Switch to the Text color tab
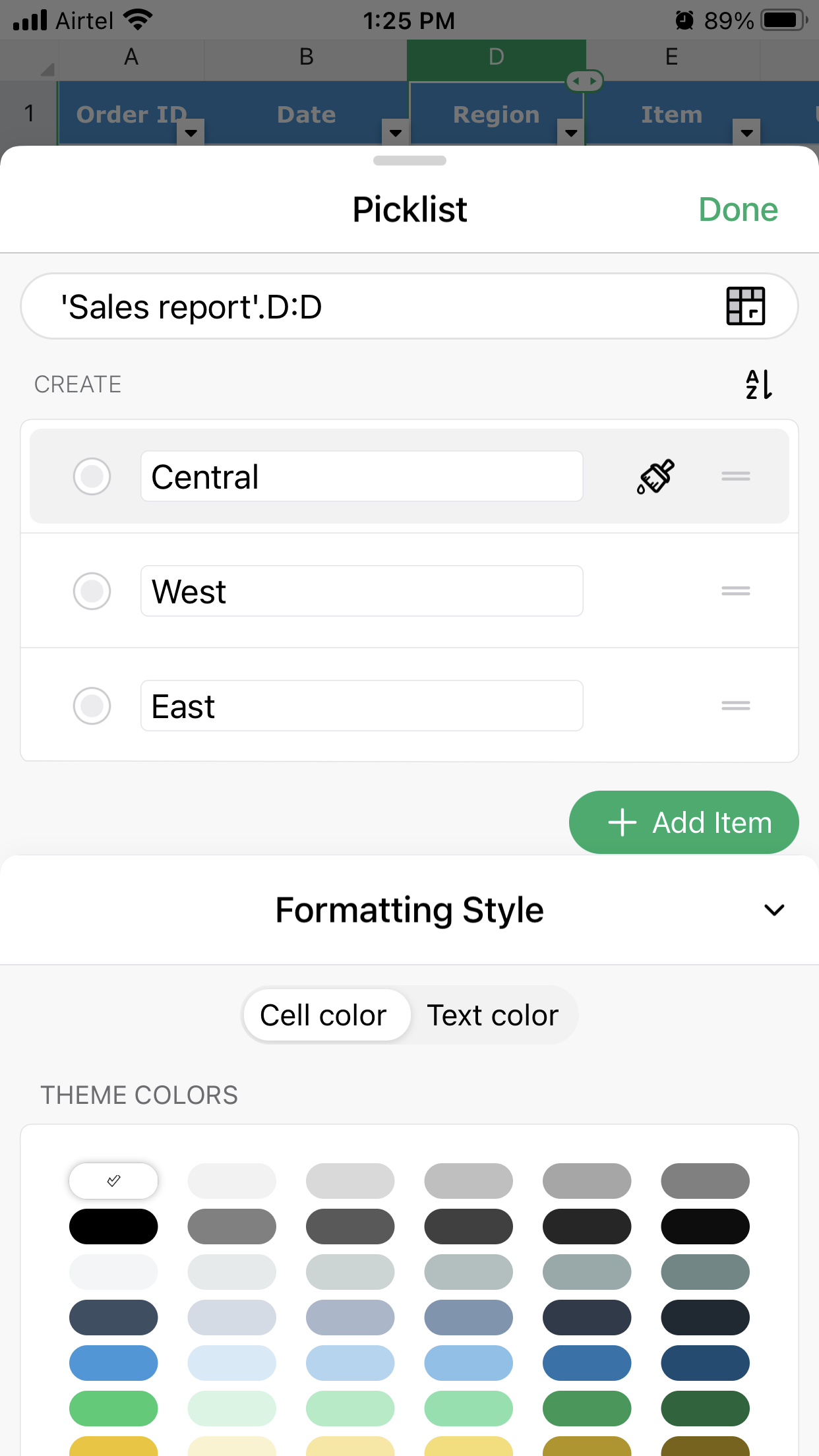 click(493, 1016)
